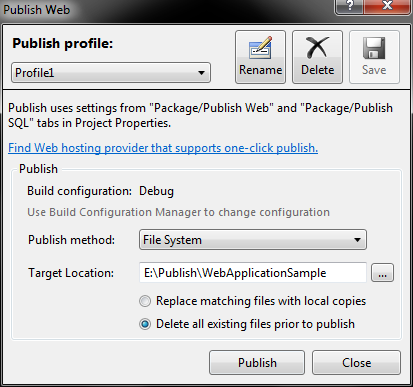Open the Find Web hosting provider link
Screen dimensions: 413x387
click(163, 148)
